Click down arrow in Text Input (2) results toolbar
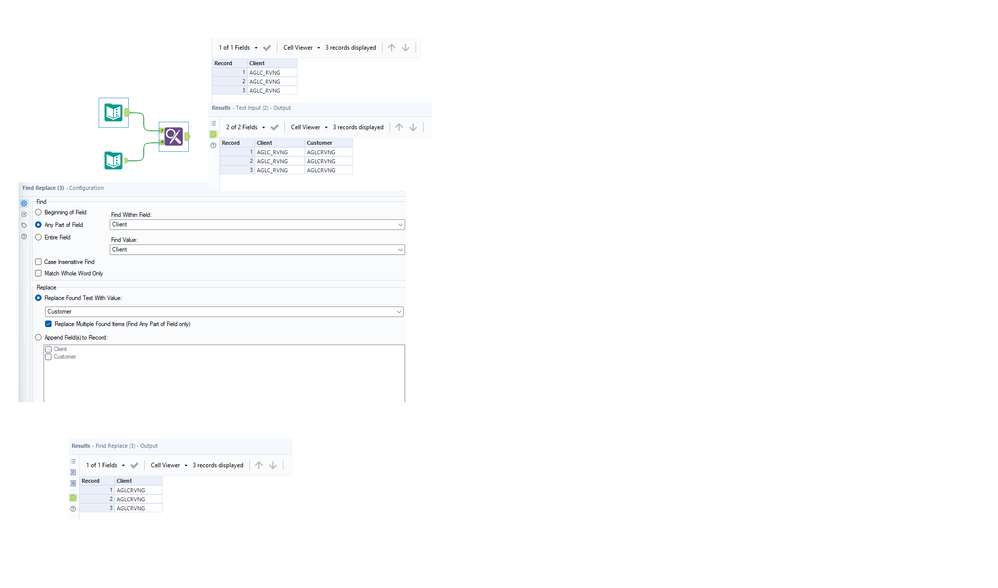This screenshot has width=998, height=588. (x=413, y=127)
